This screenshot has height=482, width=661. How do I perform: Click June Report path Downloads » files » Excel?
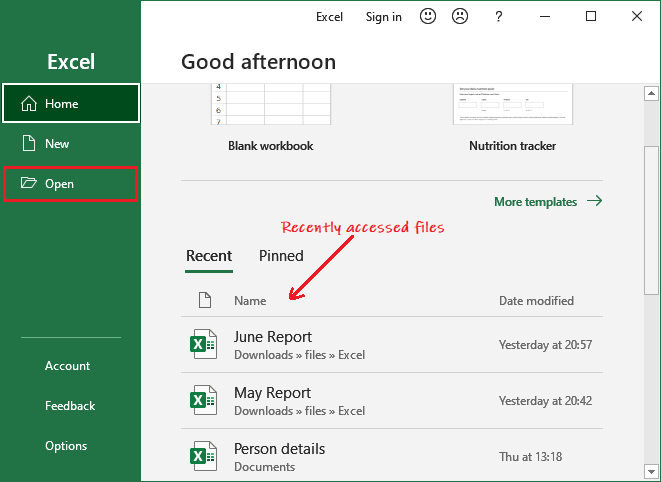coord(299,355)
